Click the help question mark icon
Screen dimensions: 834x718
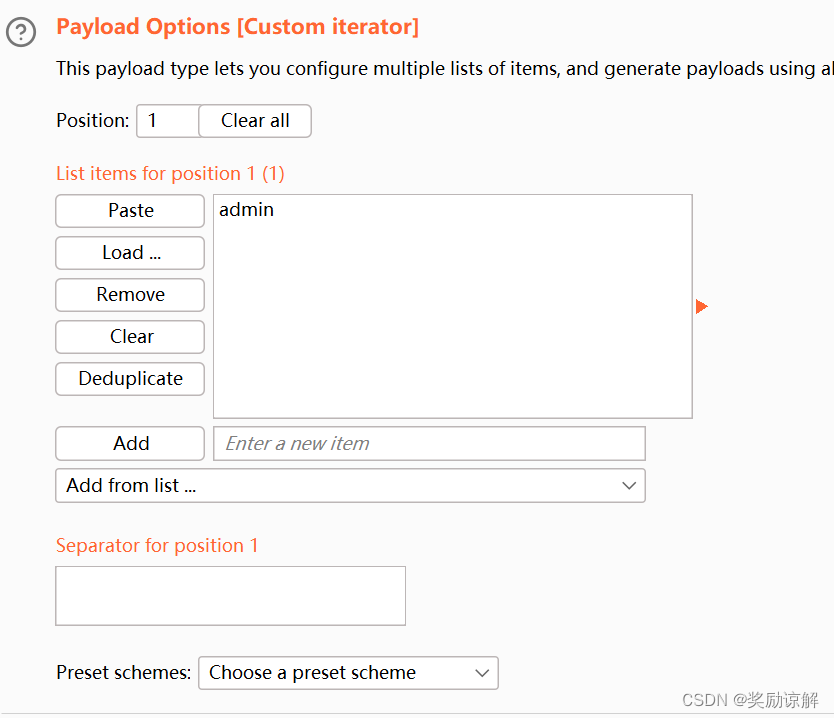click(x=21, y=33)
